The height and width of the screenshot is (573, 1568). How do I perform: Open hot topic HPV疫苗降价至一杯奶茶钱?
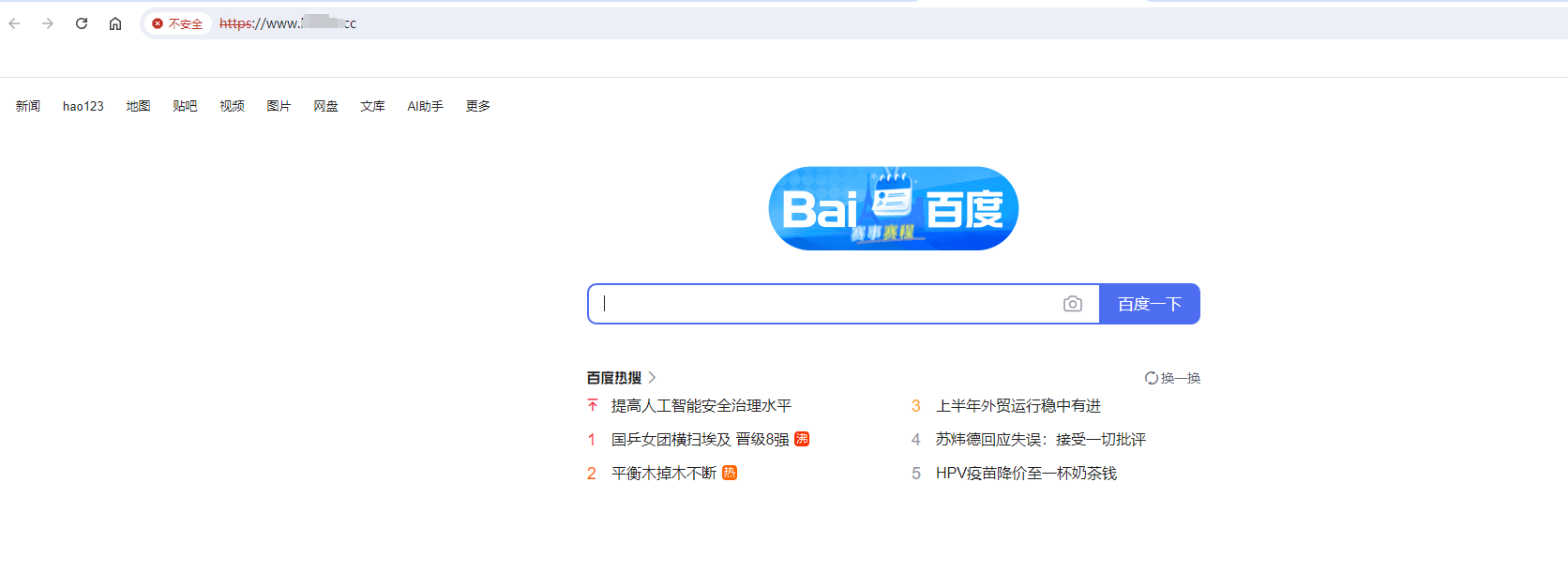pyautogui.click(x=1025, y=473)
